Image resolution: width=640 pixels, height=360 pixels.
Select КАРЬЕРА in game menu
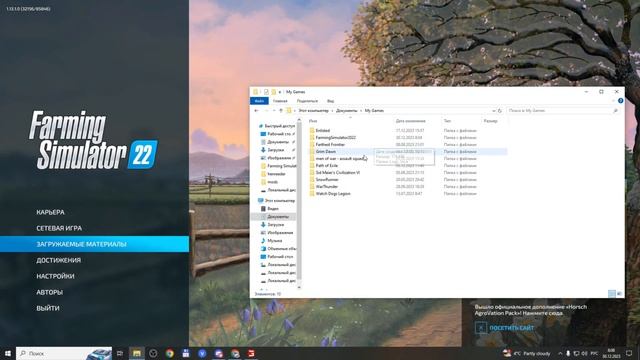(x=50, y=212)
